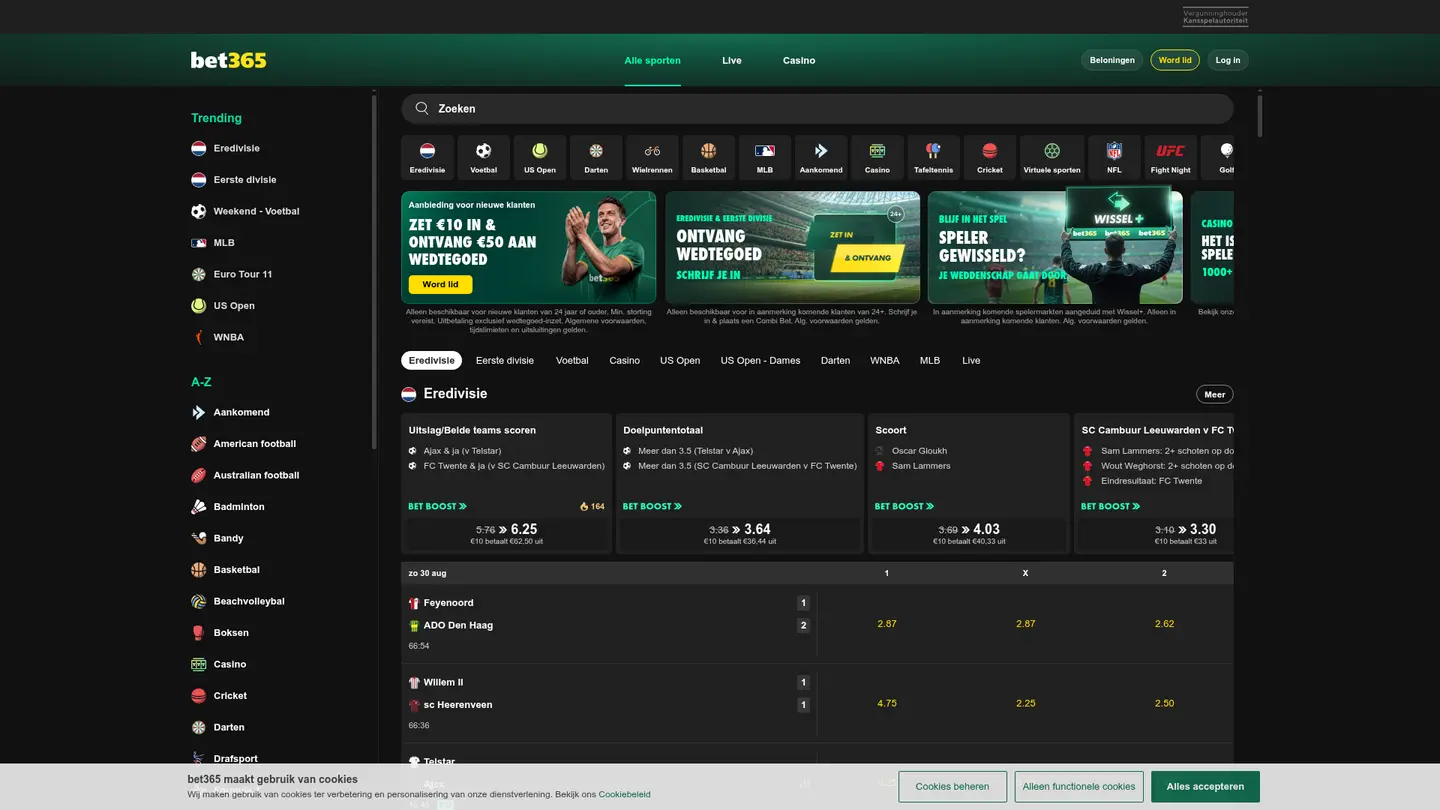This screenshot has height=810, width=1440.
Task: Select the 3.64 boosted odds
Action: (740, 534)
